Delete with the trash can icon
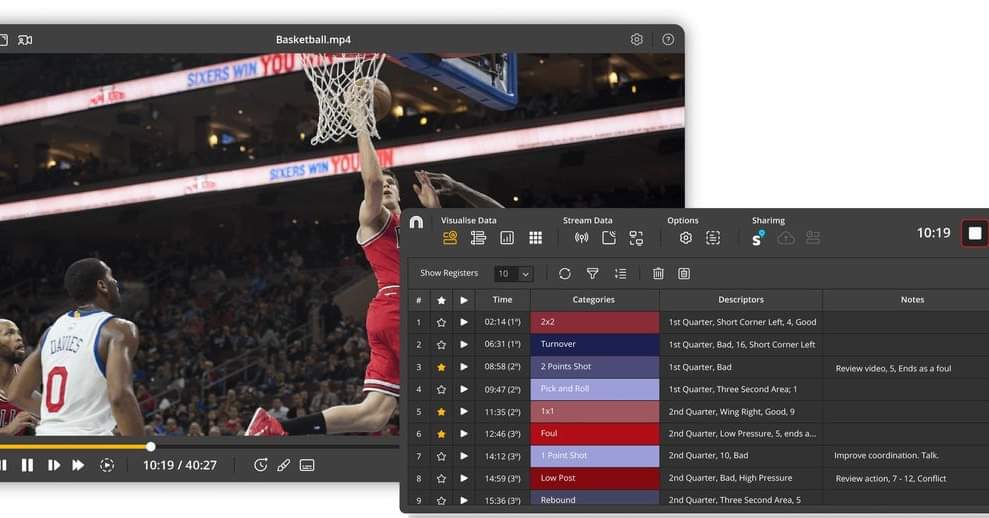Screen dimensions: 989x518 coord(658,273)
